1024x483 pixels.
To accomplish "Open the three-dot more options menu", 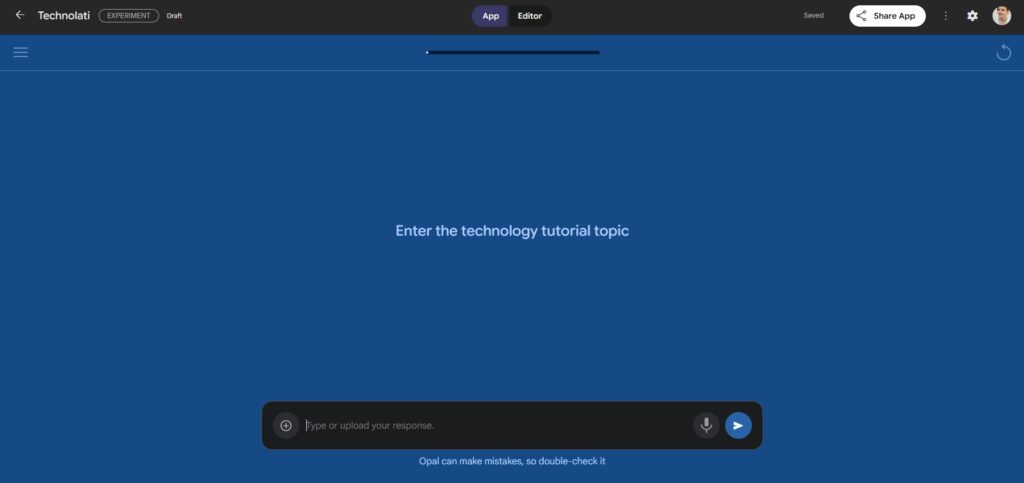I will pyautogui.click(x=946, y=16).
